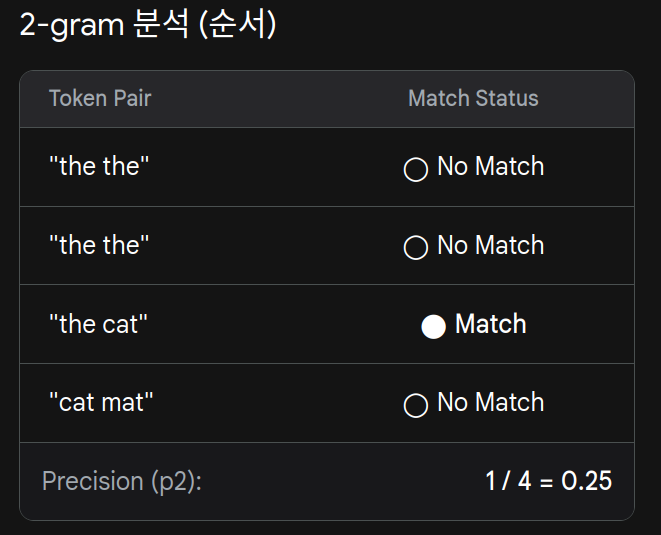Click the "(순서)" text in the heading
661x535 pixels.
coord(237,26)
